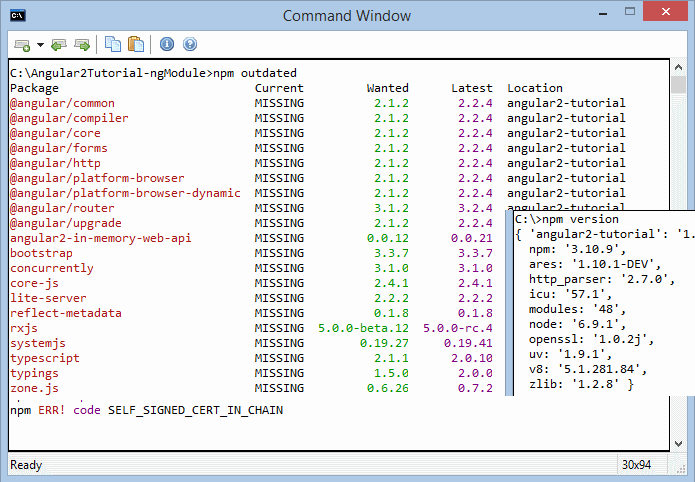Click the 'Current' column header
This screenshot has height=482, width=695.
click(x=279, y=88)
